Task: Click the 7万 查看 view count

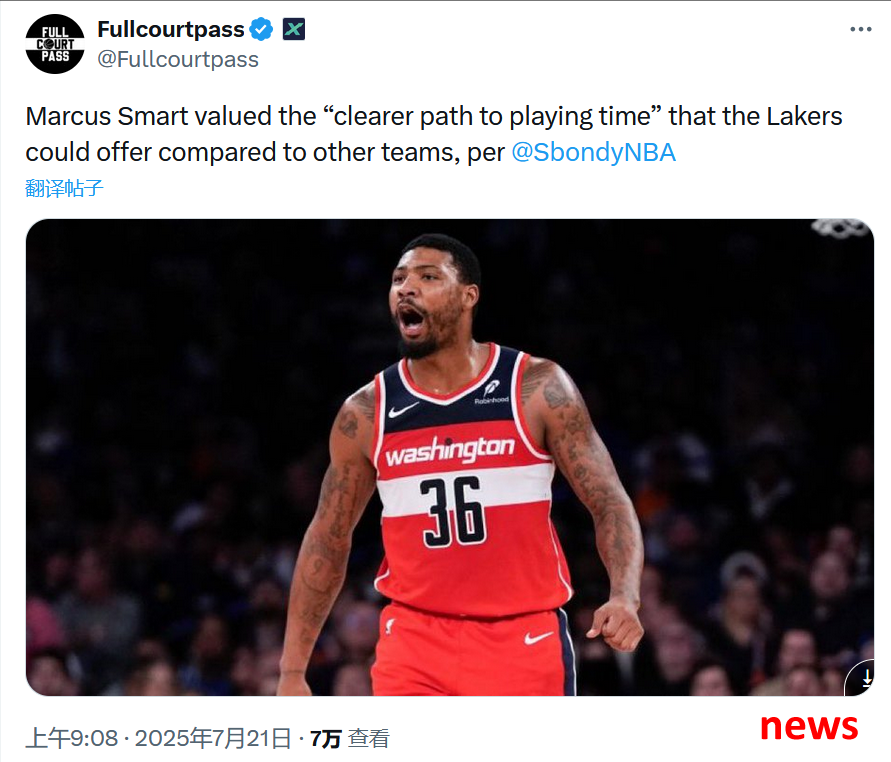Action: (x=349, y=739)
